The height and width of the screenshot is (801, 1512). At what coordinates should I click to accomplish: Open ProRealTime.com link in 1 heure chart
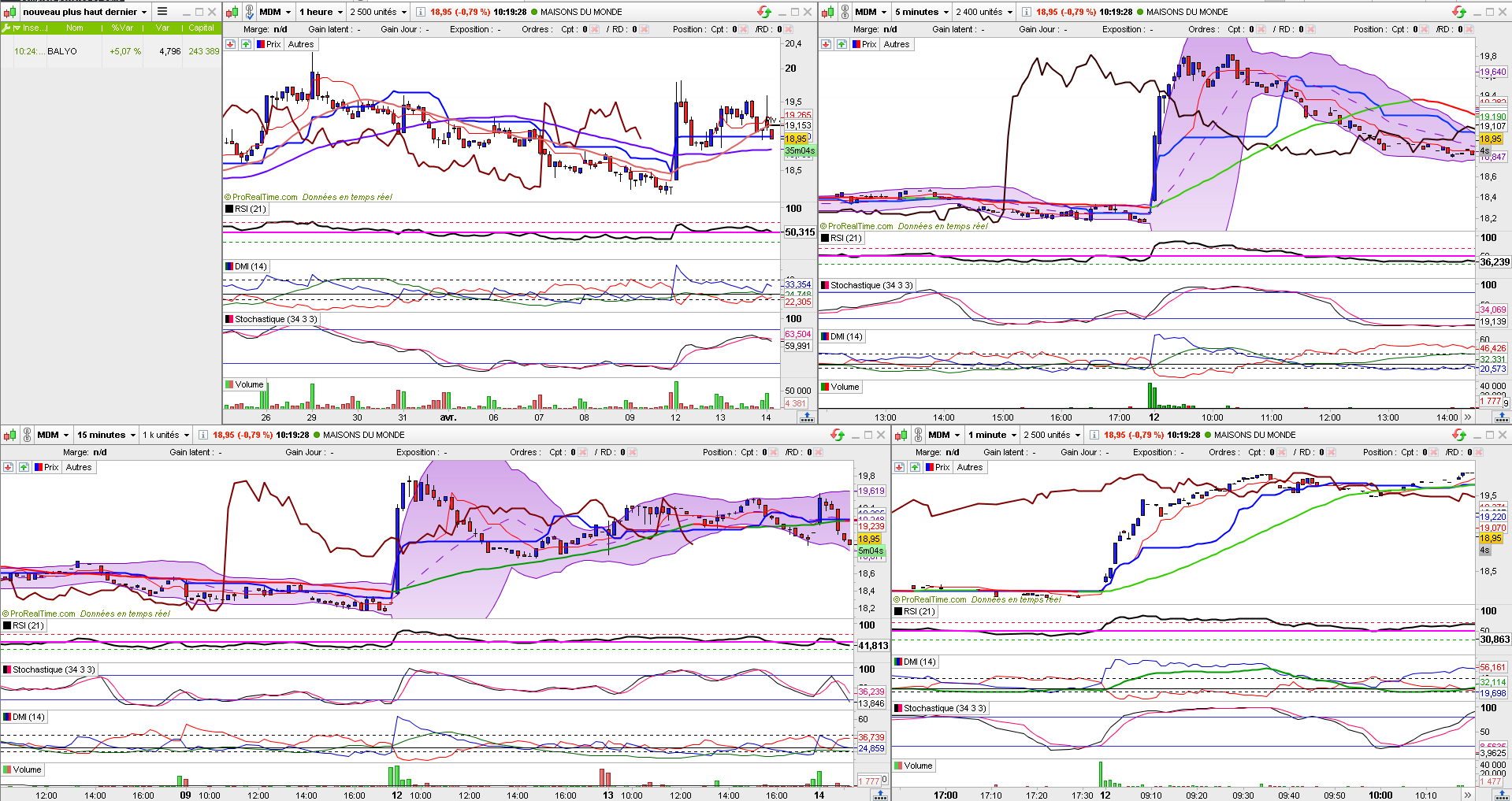[265, 197]
